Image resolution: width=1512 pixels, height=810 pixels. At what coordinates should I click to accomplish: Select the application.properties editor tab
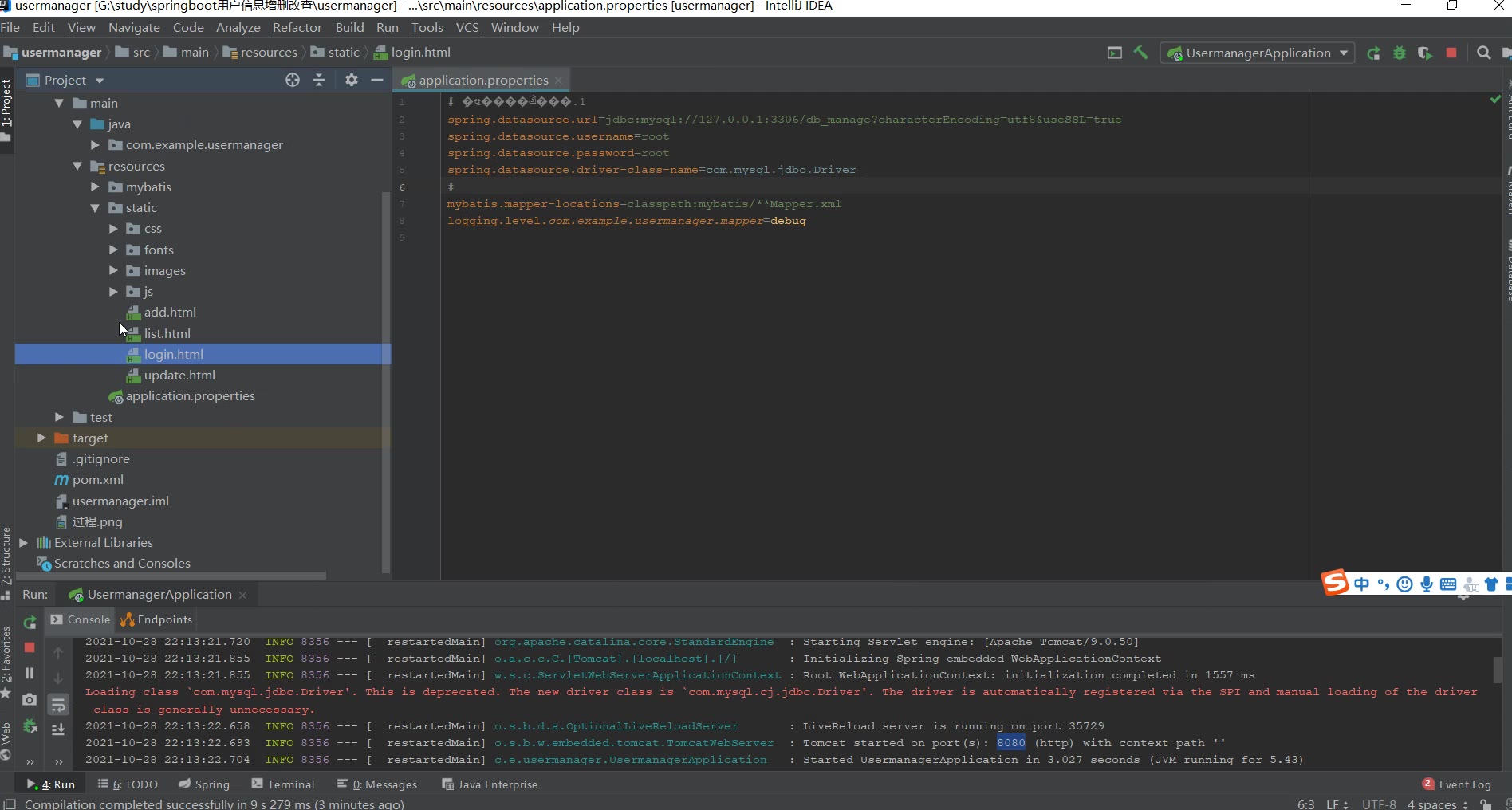coord(483,81)
